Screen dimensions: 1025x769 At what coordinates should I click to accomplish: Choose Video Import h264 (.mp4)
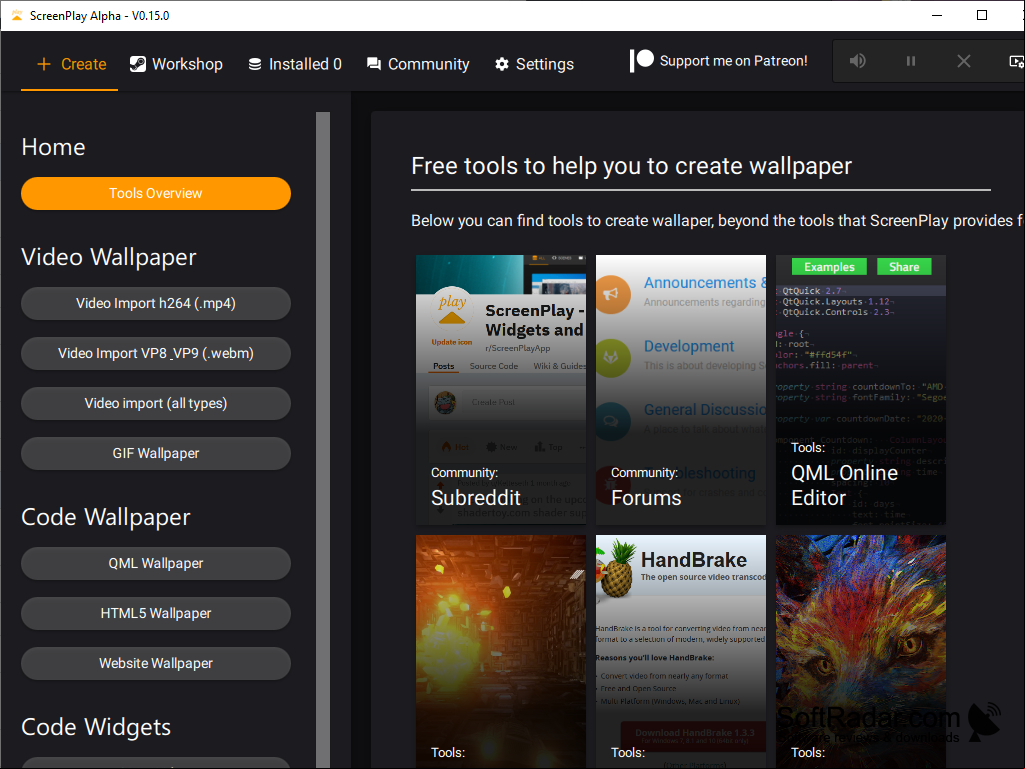pos(156,303)
